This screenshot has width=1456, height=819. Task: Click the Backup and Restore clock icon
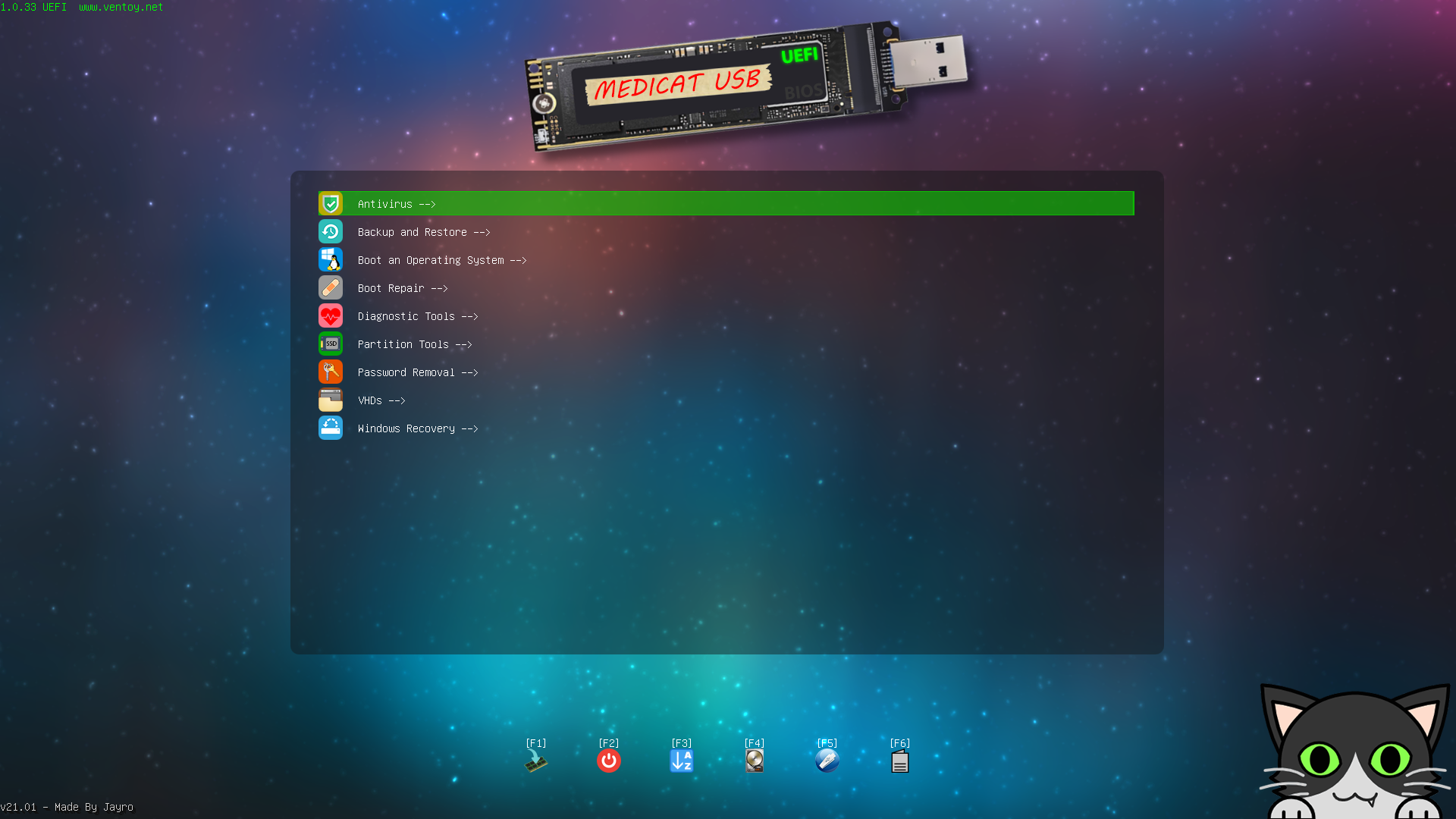point(331,231)
